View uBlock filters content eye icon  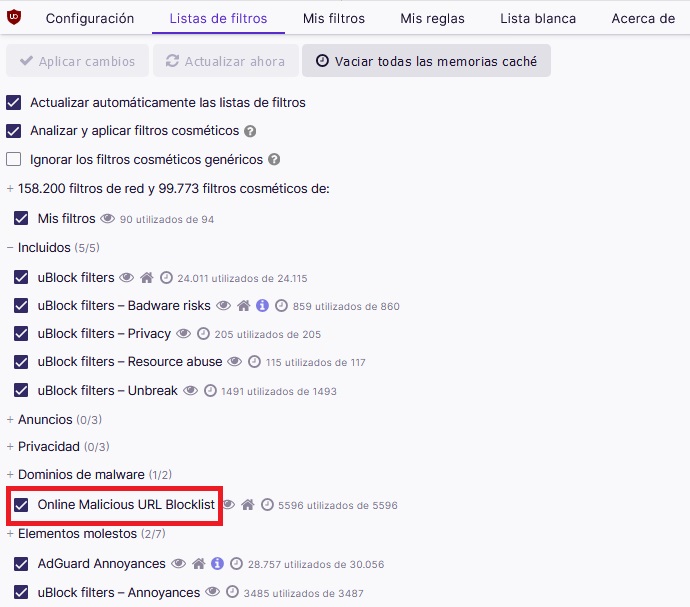click(x=127, y=277)
